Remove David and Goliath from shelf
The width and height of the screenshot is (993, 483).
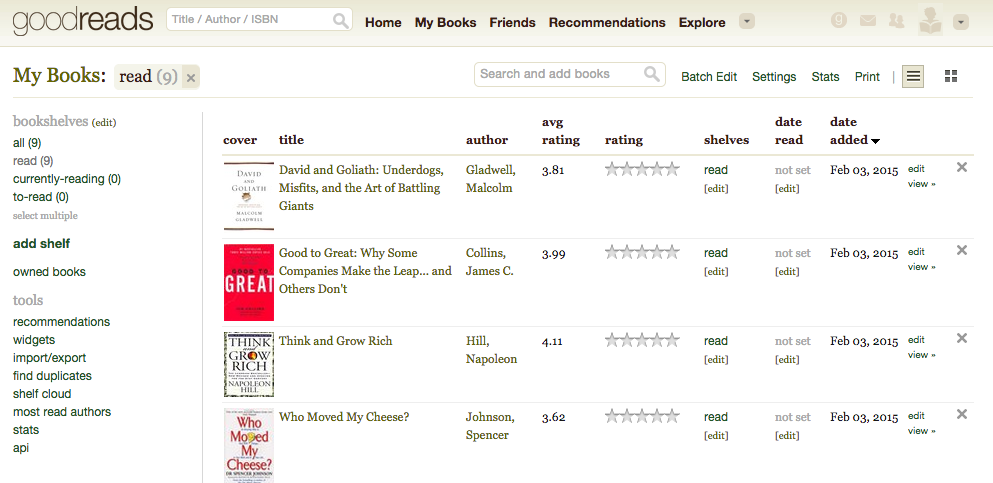coord(961,167)
